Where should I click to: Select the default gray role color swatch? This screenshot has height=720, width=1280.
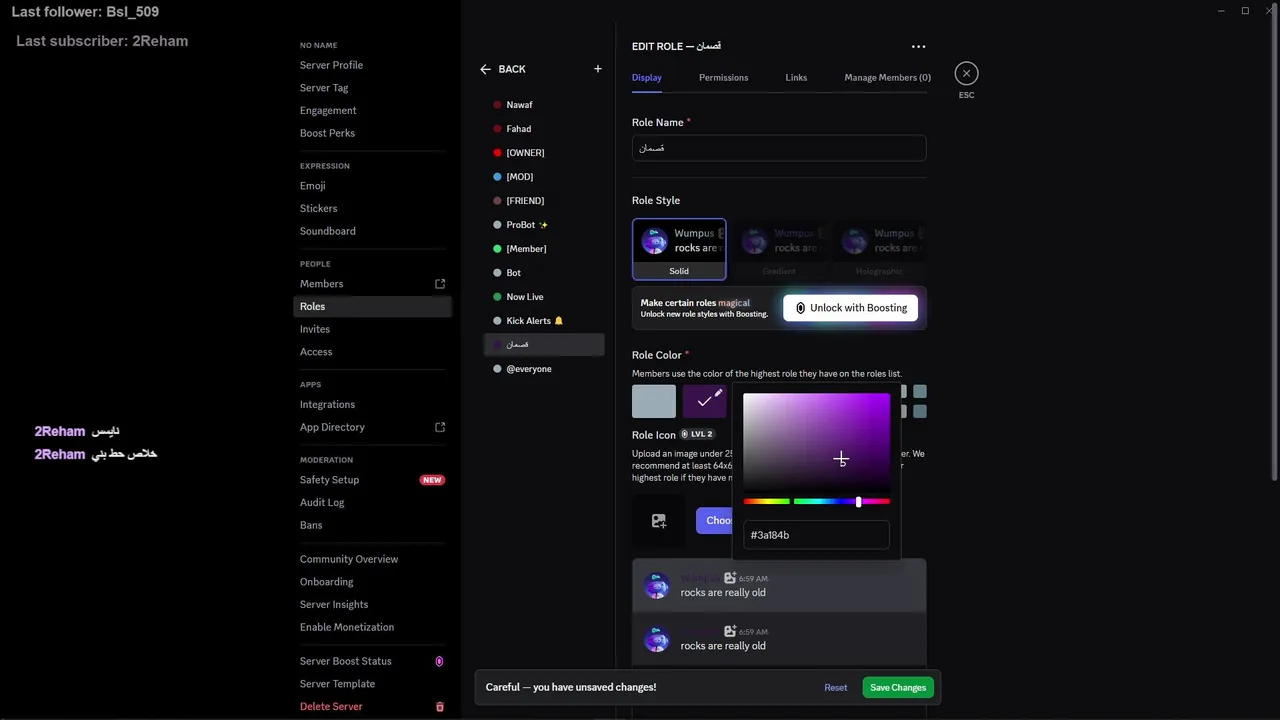tap(654, 401)
